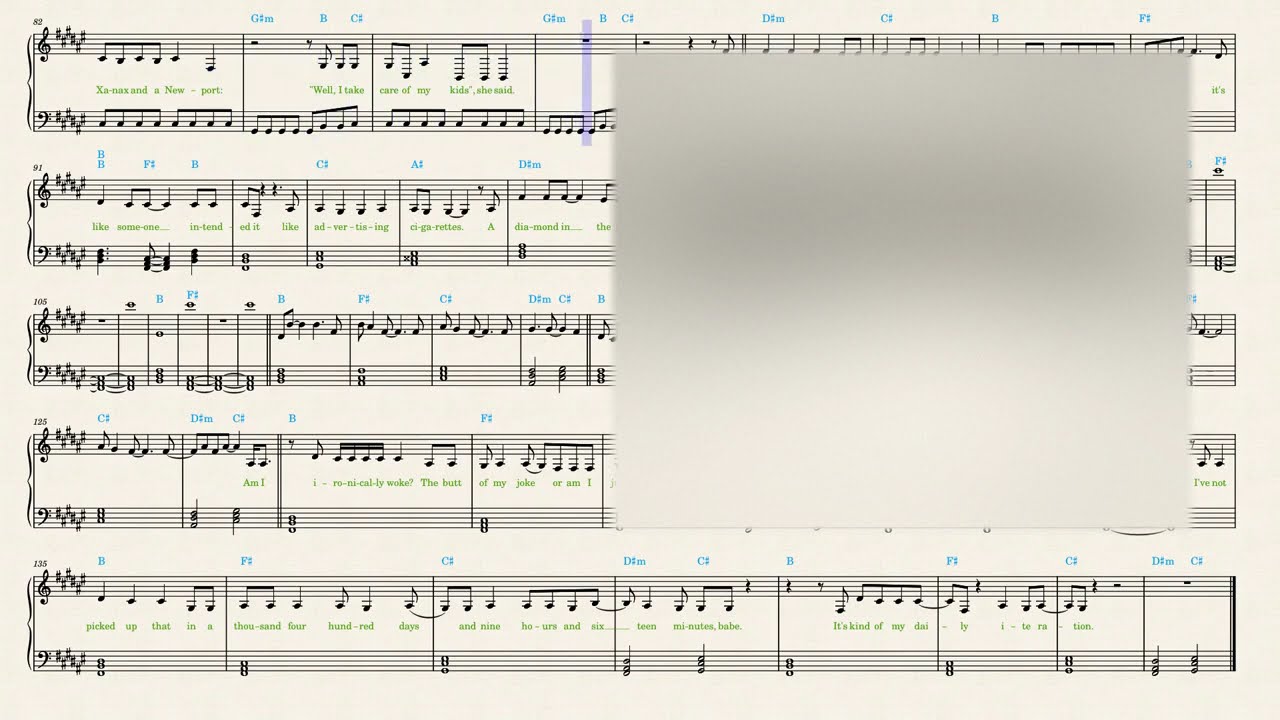Click the lyric "I've not"
Screen dimensions: 1280x720
point(1210,483)
